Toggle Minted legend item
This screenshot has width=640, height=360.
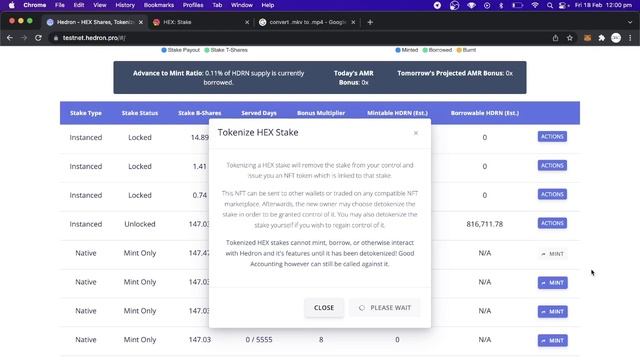(x=407, y=50)
